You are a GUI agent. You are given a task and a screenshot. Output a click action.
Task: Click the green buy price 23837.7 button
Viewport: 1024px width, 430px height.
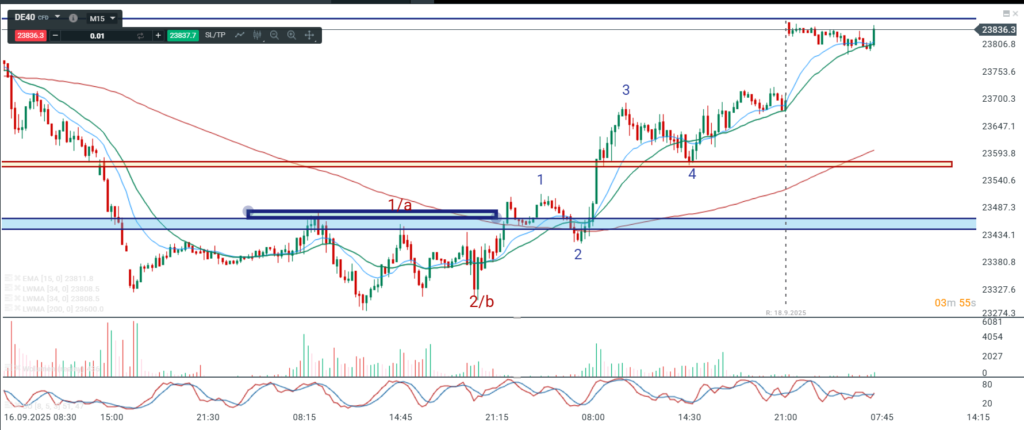click(183, 35)
